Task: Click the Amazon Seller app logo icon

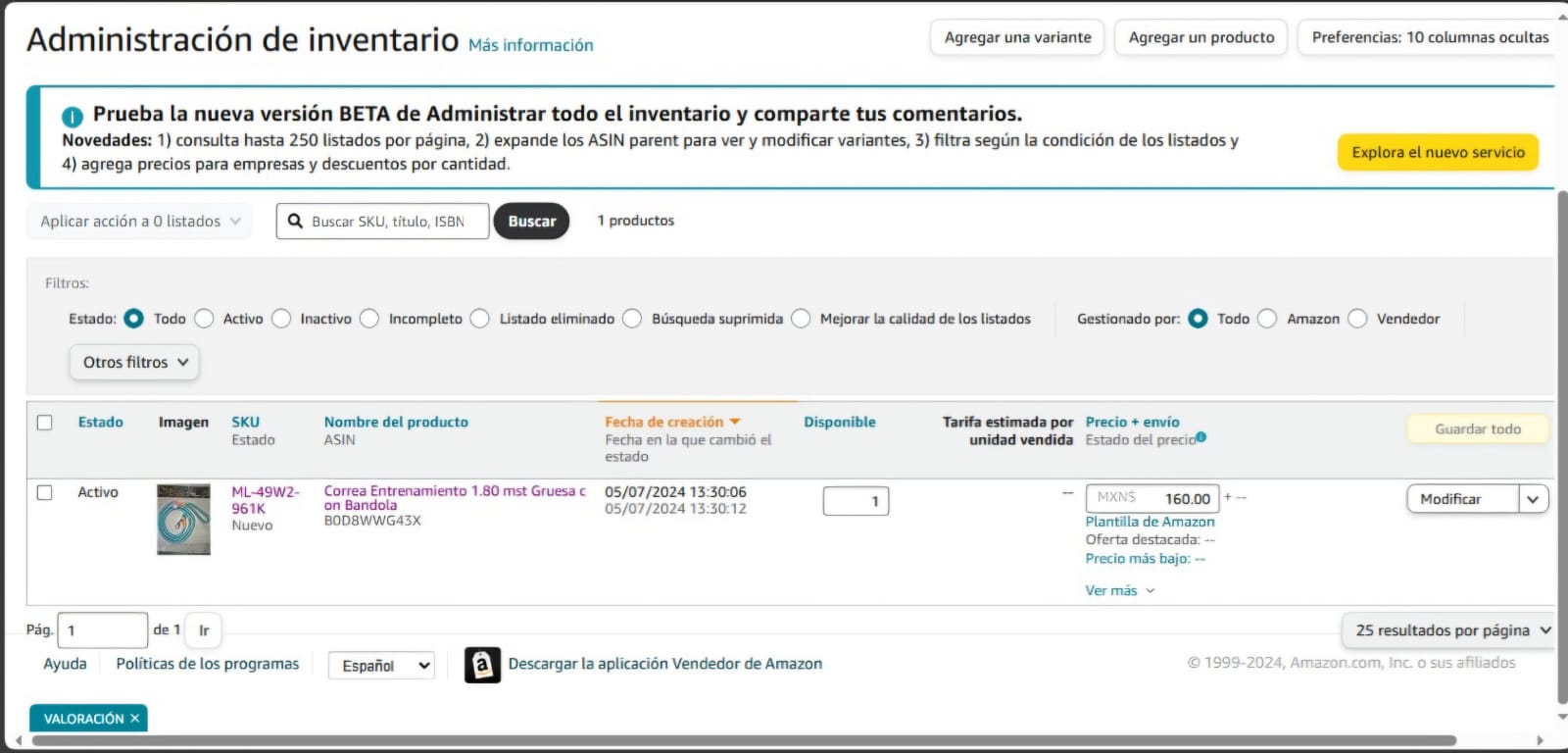Action: coord(481,665)
